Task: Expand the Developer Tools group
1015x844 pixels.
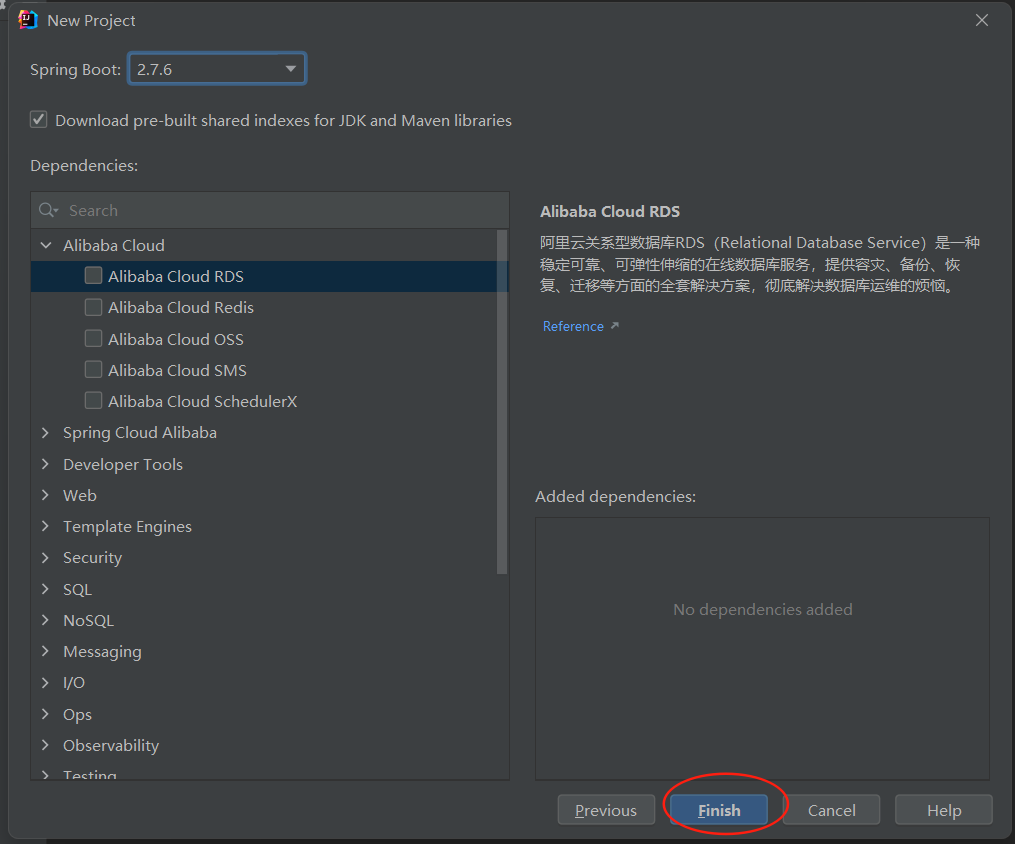Action: 45,464
